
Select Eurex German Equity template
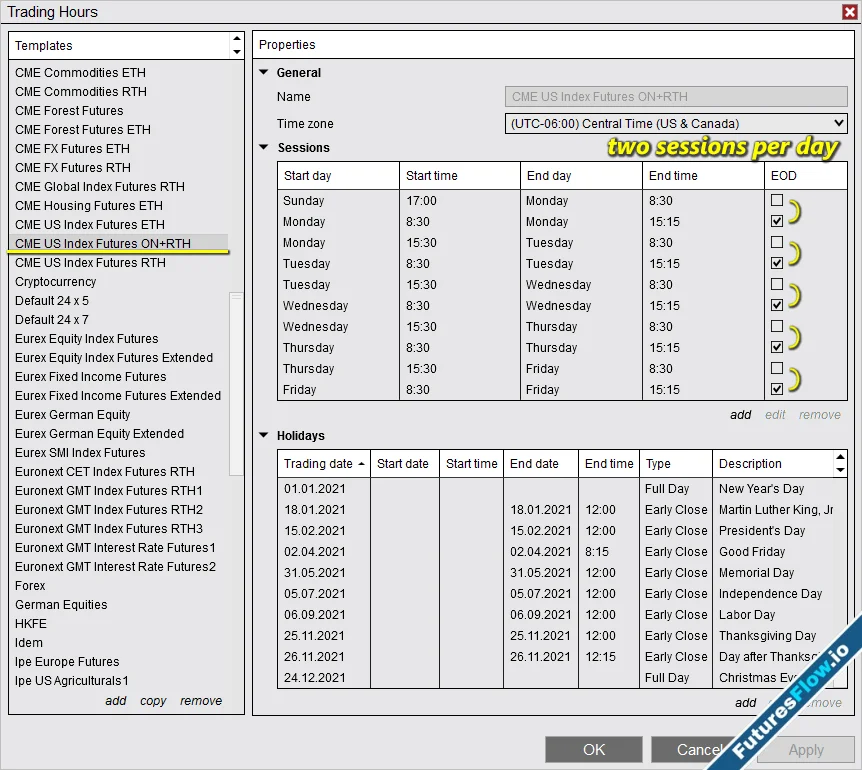point(73,414)
